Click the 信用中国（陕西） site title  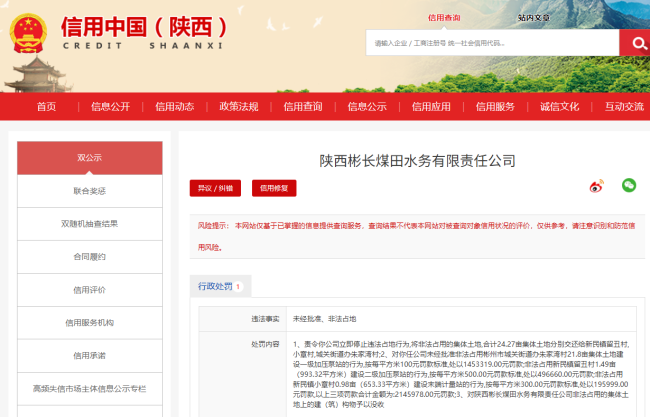(x=144, y=27)
